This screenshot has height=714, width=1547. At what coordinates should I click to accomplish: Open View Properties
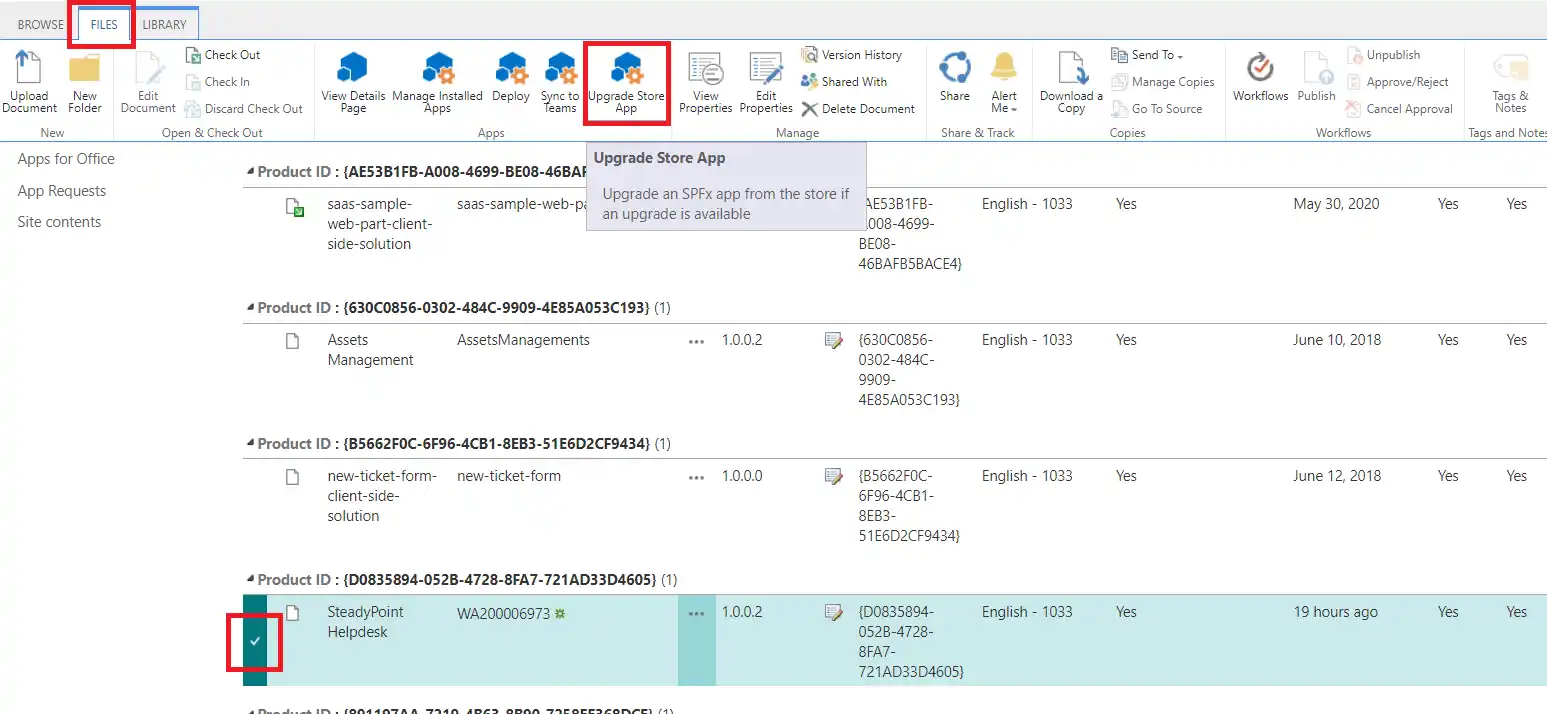coord(706,82)
